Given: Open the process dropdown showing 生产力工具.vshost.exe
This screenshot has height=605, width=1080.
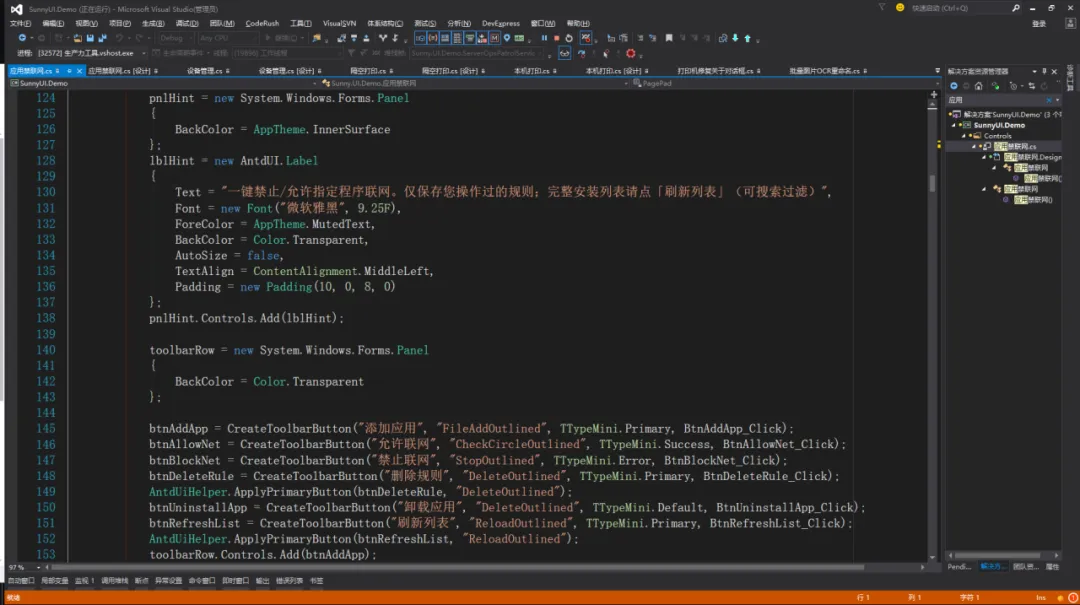Looking at the screenshot, I should tap(91, 53).
